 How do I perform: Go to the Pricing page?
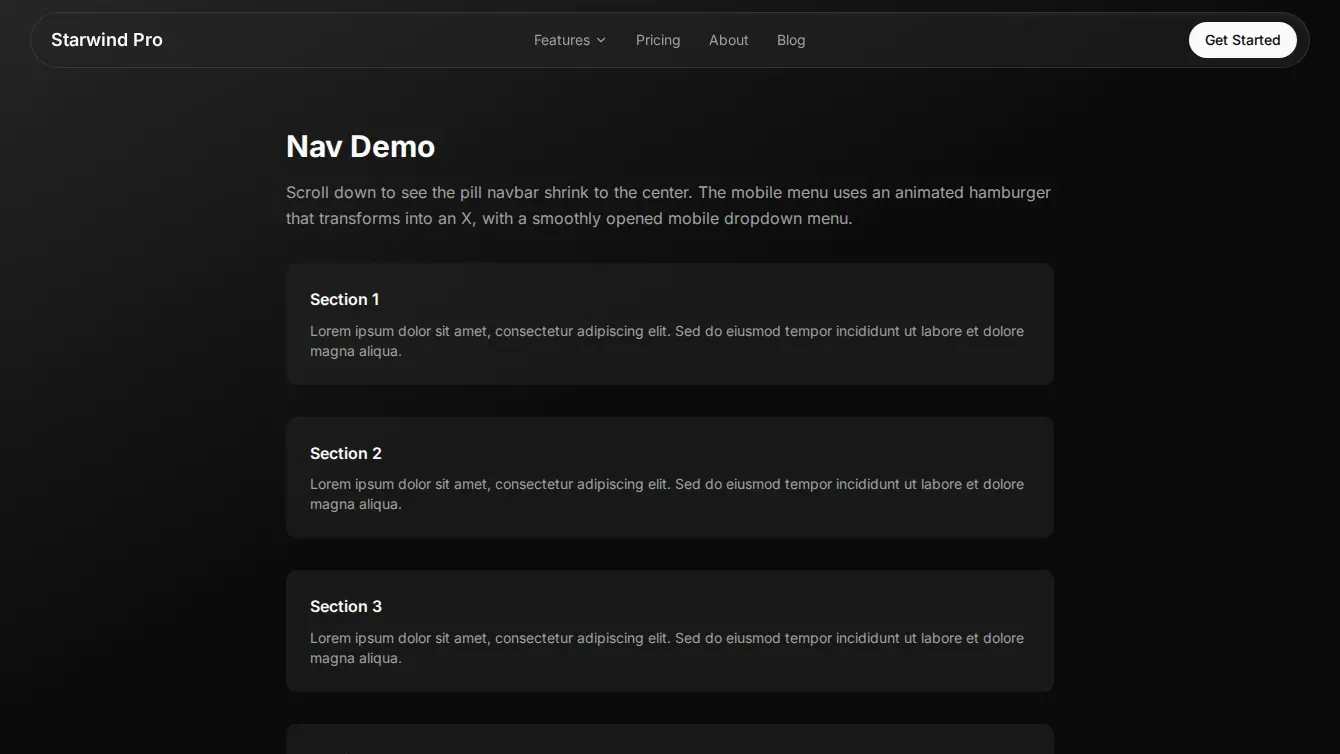click(x=657, y=40)
